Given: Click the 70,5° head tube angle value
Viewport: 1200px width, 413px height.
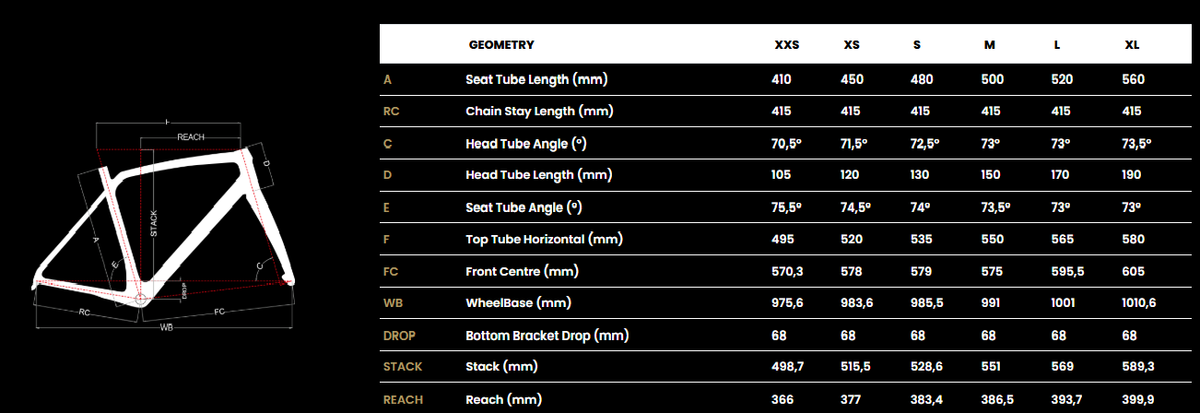Looking at the screenshot, I should pos(788,143).
